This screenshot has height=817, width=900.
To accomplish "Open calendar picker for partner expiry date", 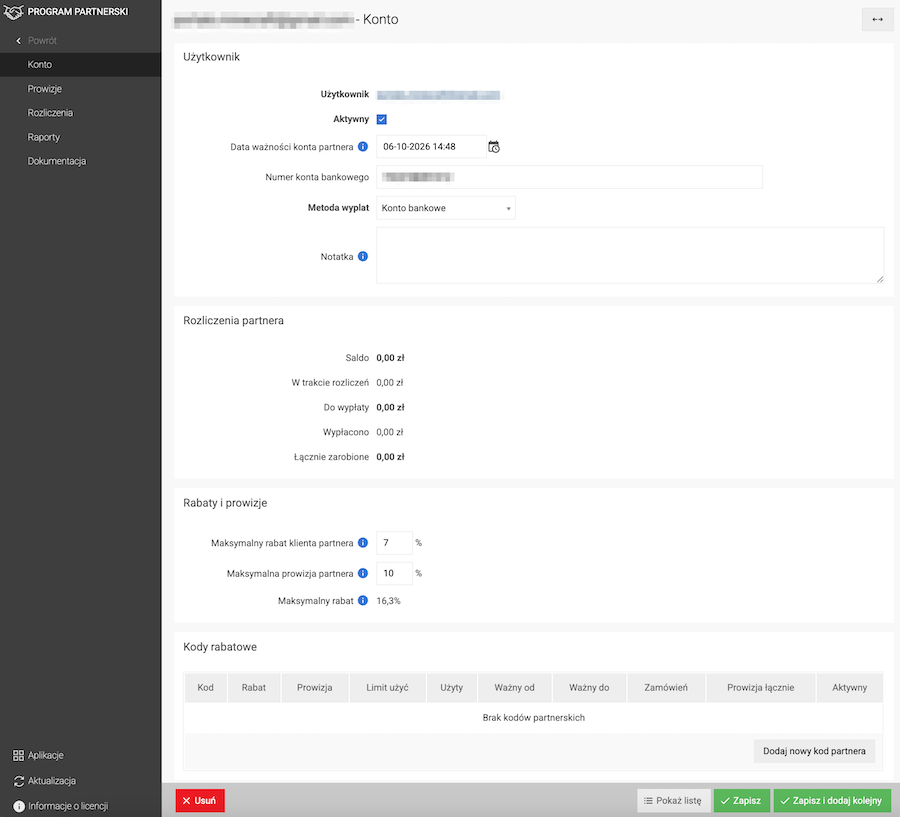I will 494,147.
